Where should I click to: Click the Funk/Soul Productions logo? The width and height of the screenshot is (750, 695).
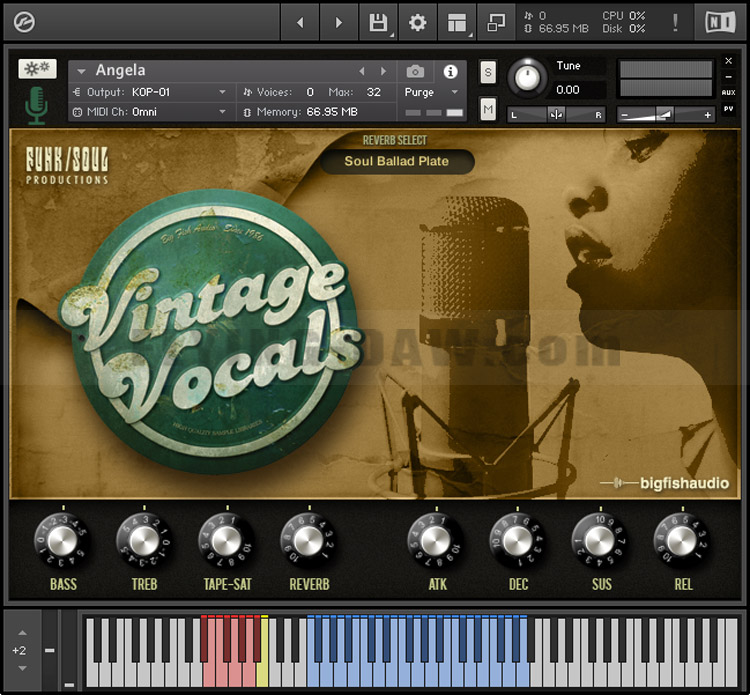pyautogui.click(x=67, y=165)
